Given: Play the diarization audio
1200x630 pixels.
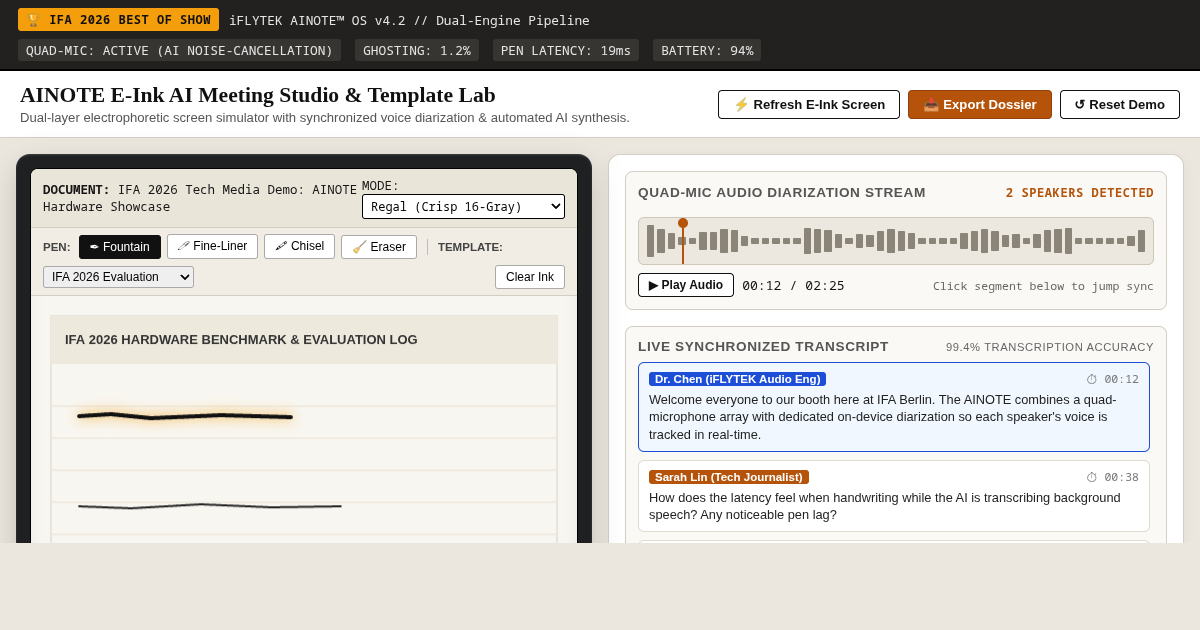Looking at the screenshot, I should coord(686,285).
